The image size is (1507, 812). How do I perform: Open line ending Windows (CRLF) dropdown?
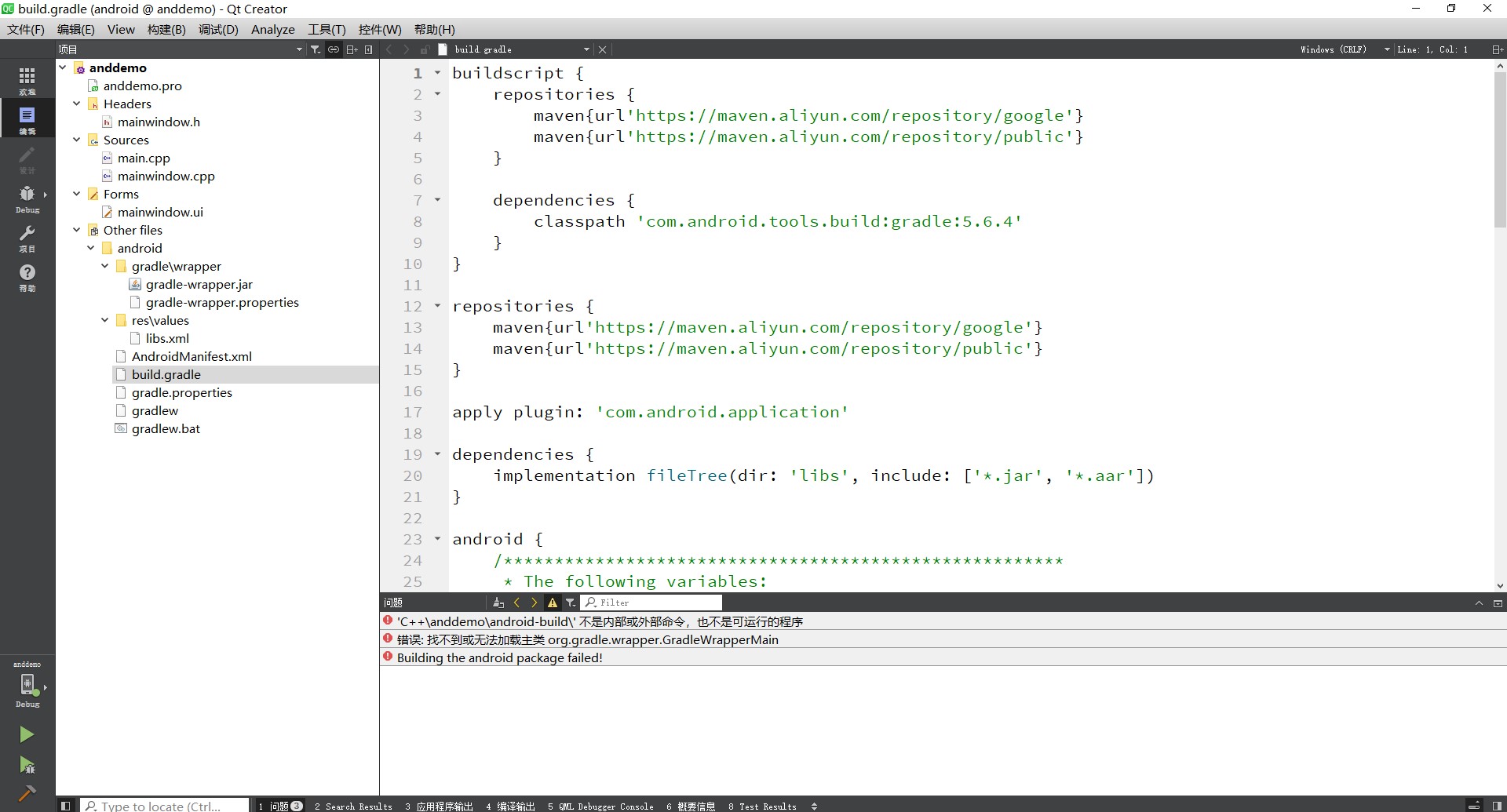click(x=1345, y=49)
